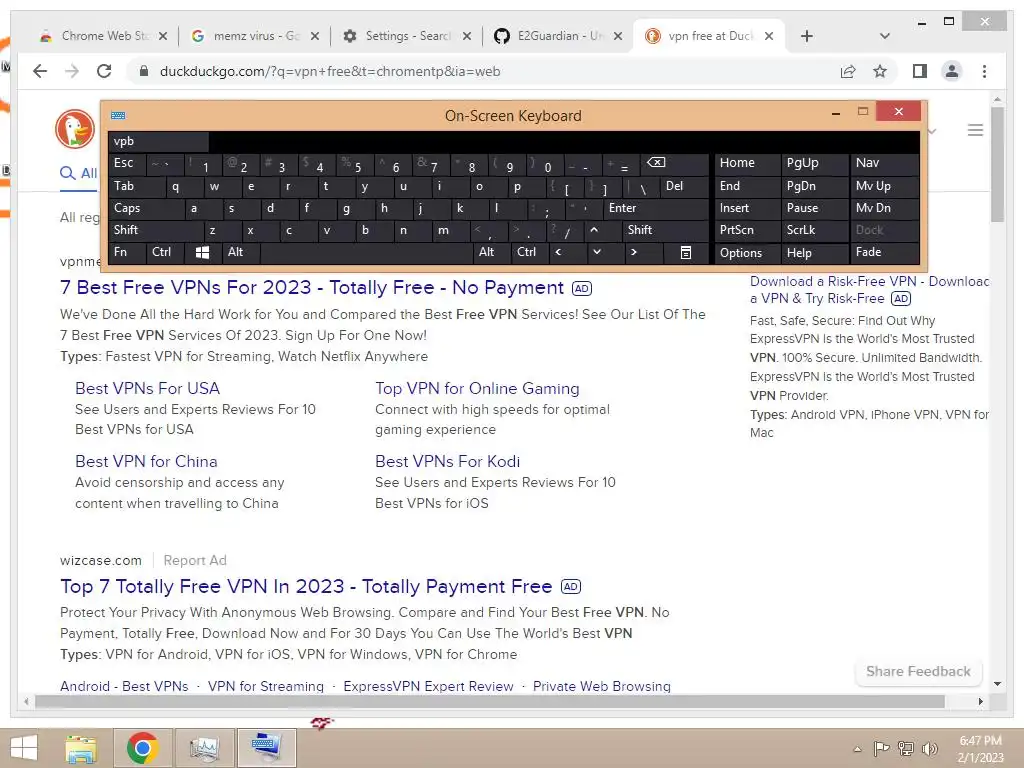The width and height of the screenshot is (1024, 768).
Task: Select the All search results tab
Action: click(x=78, y=173)
